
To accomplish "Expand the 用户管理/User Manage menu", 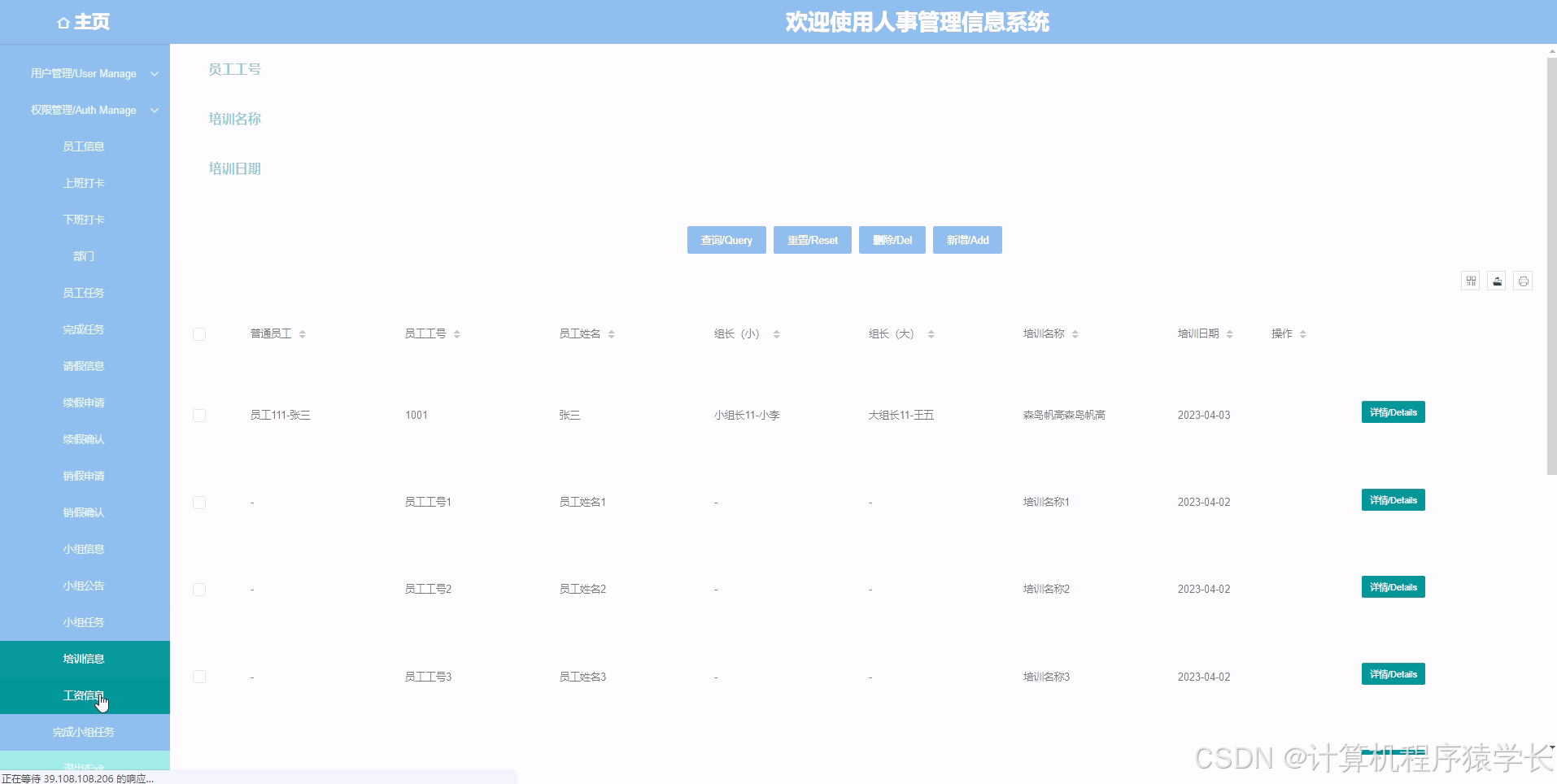I will click(x=84, y=73).
